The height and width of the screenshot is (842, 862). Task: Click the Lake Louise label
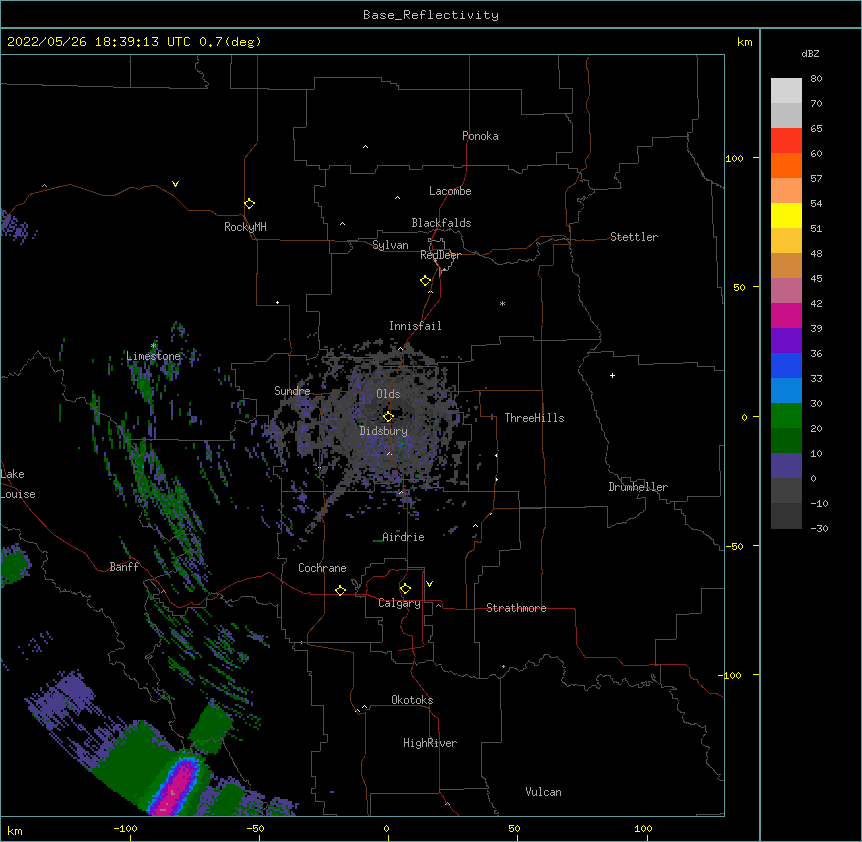click(x=18, y=484)
